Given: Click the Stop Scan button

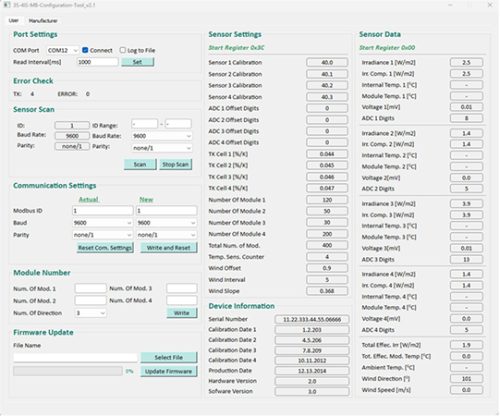Looking at the screenshot, I should click(x=175, y=164).
